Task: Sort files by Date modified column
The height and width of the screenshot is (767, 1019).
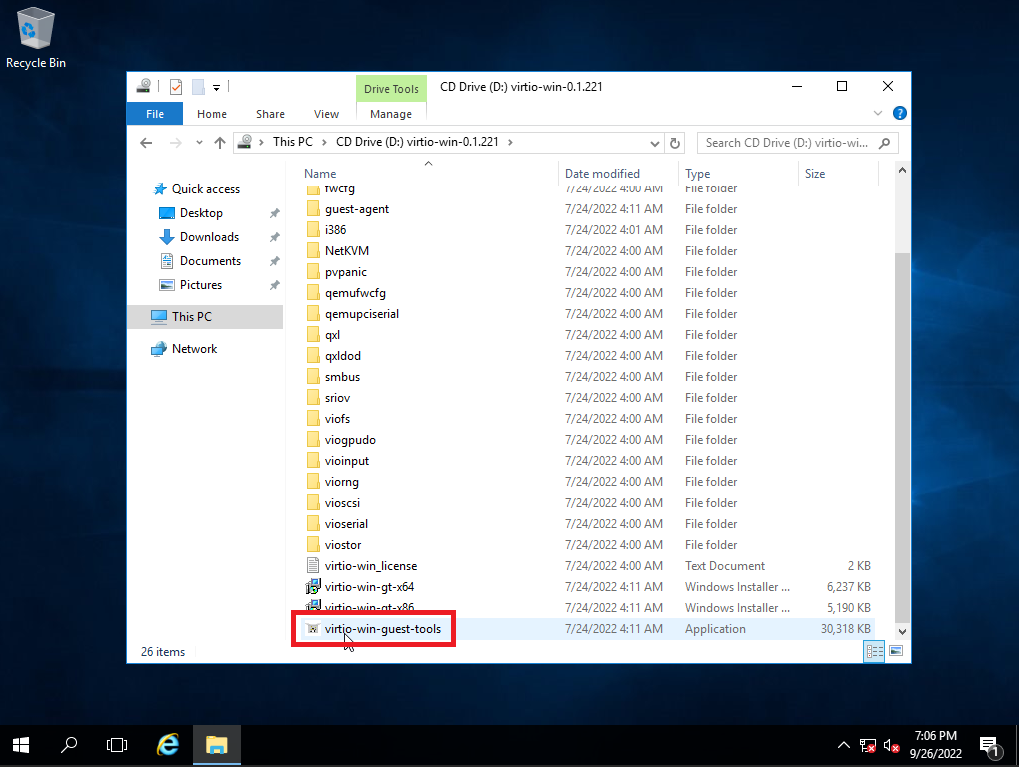Action: click(602, 174)
